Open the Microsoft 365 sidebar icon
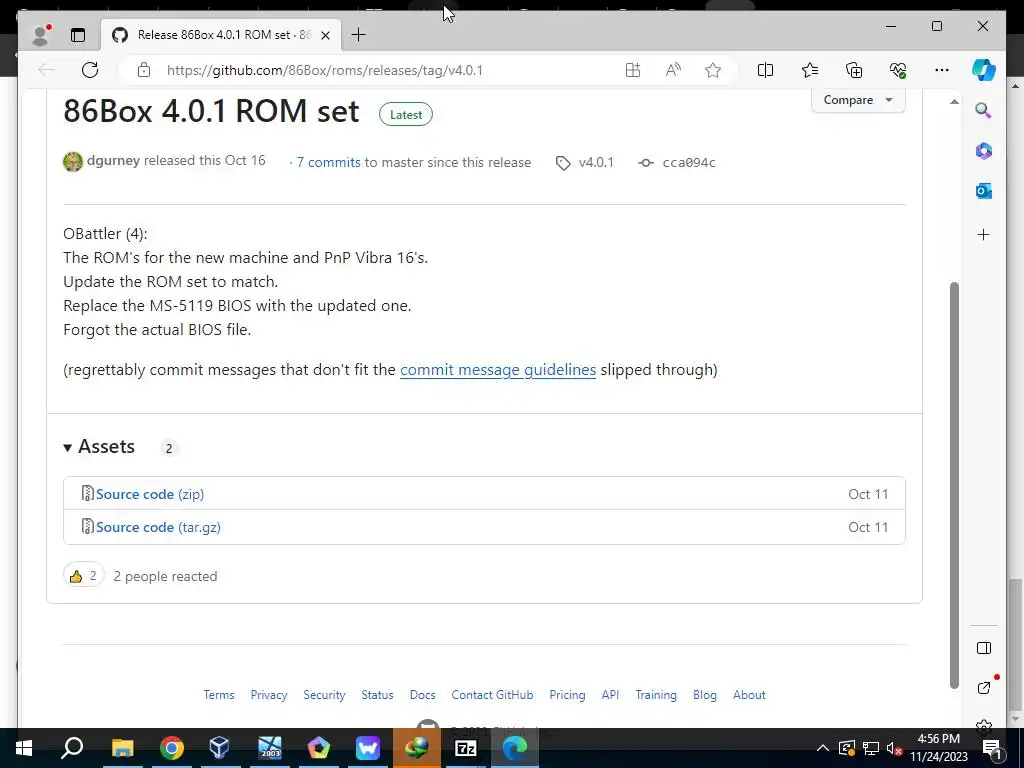Viewport: 1024px width, 768px height. click(984, 151)
